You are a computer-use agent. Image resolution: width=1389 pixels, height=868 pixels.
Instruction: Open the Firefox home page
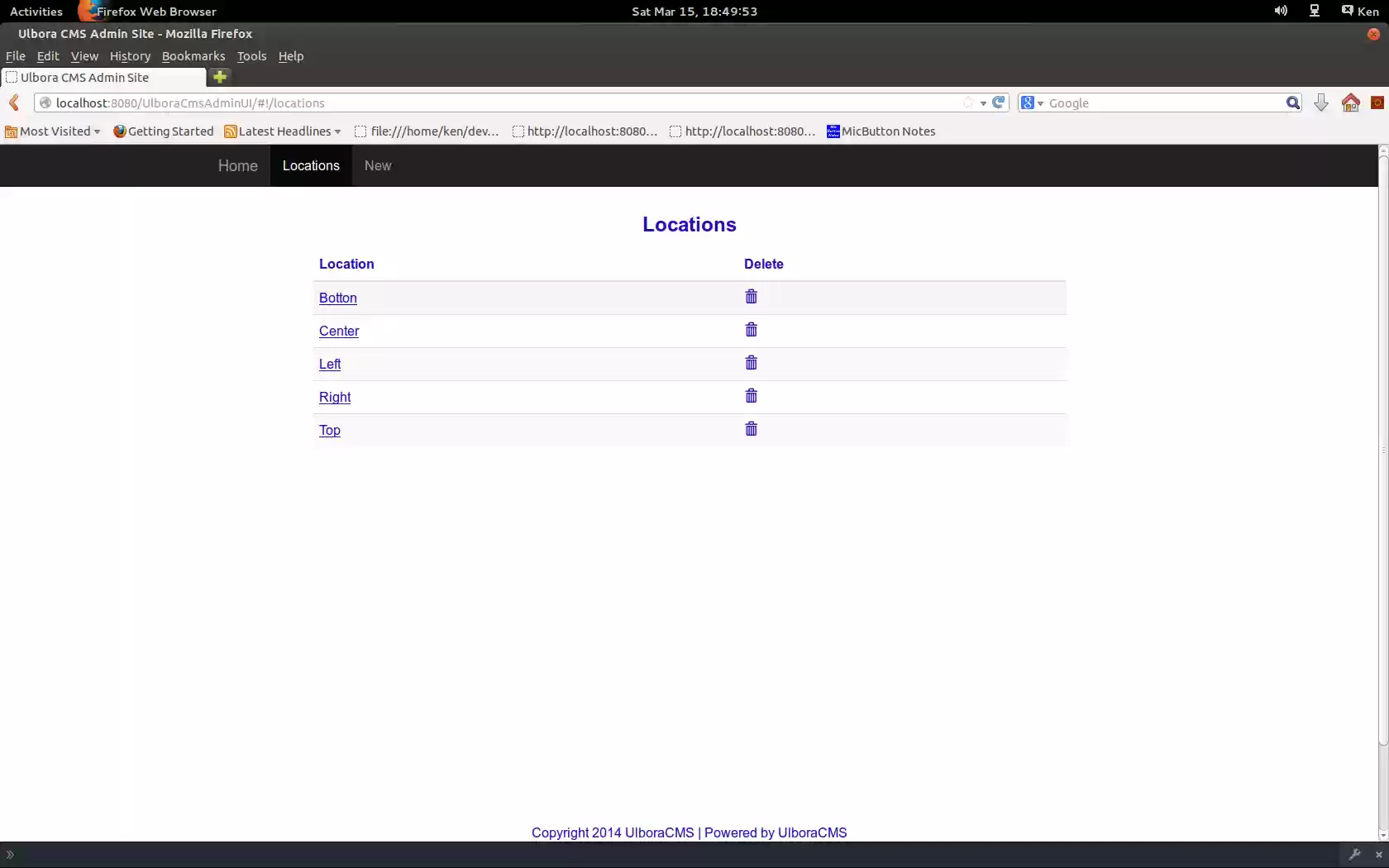point(1351,102)
